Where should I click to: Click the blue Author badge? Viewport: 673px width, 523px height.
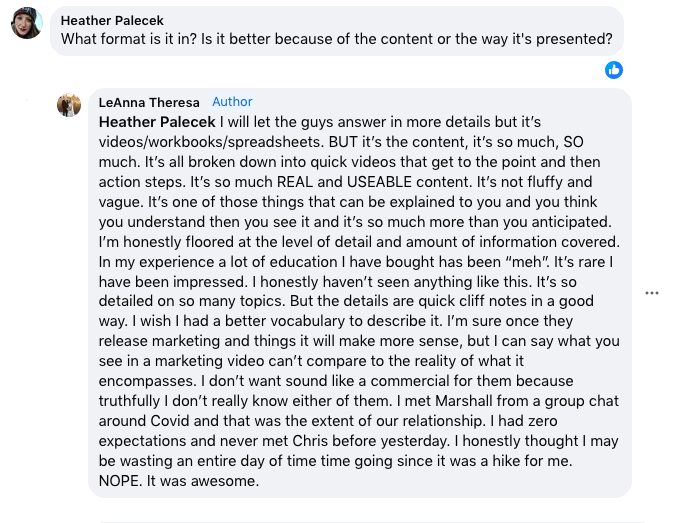coord(232,102)
